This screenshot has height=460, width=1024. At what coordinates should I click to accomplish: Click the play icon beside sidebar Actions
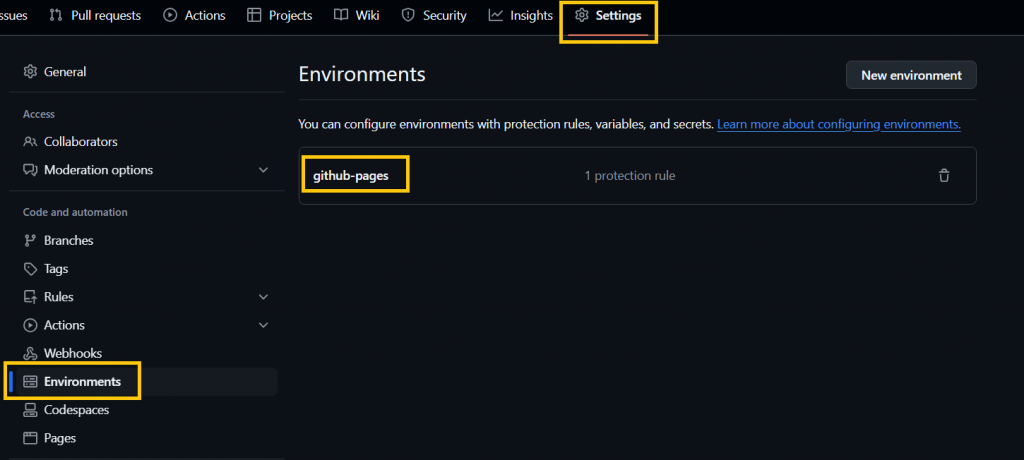pyautogui.click(x=30, y=325)
